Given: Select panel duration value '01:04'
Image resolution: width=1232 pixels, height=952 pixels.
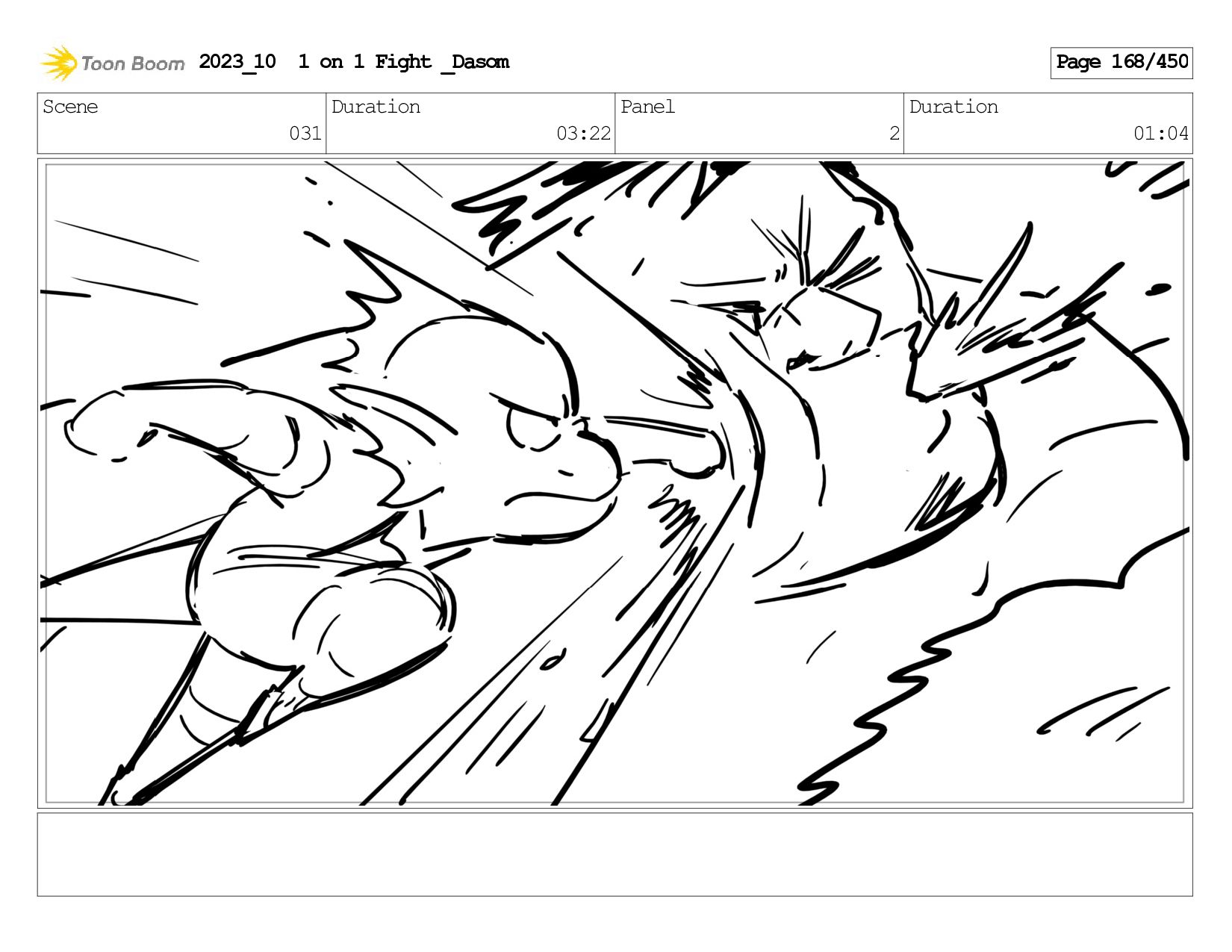Looking at the screenshot, I should (x=1161, y=134).
